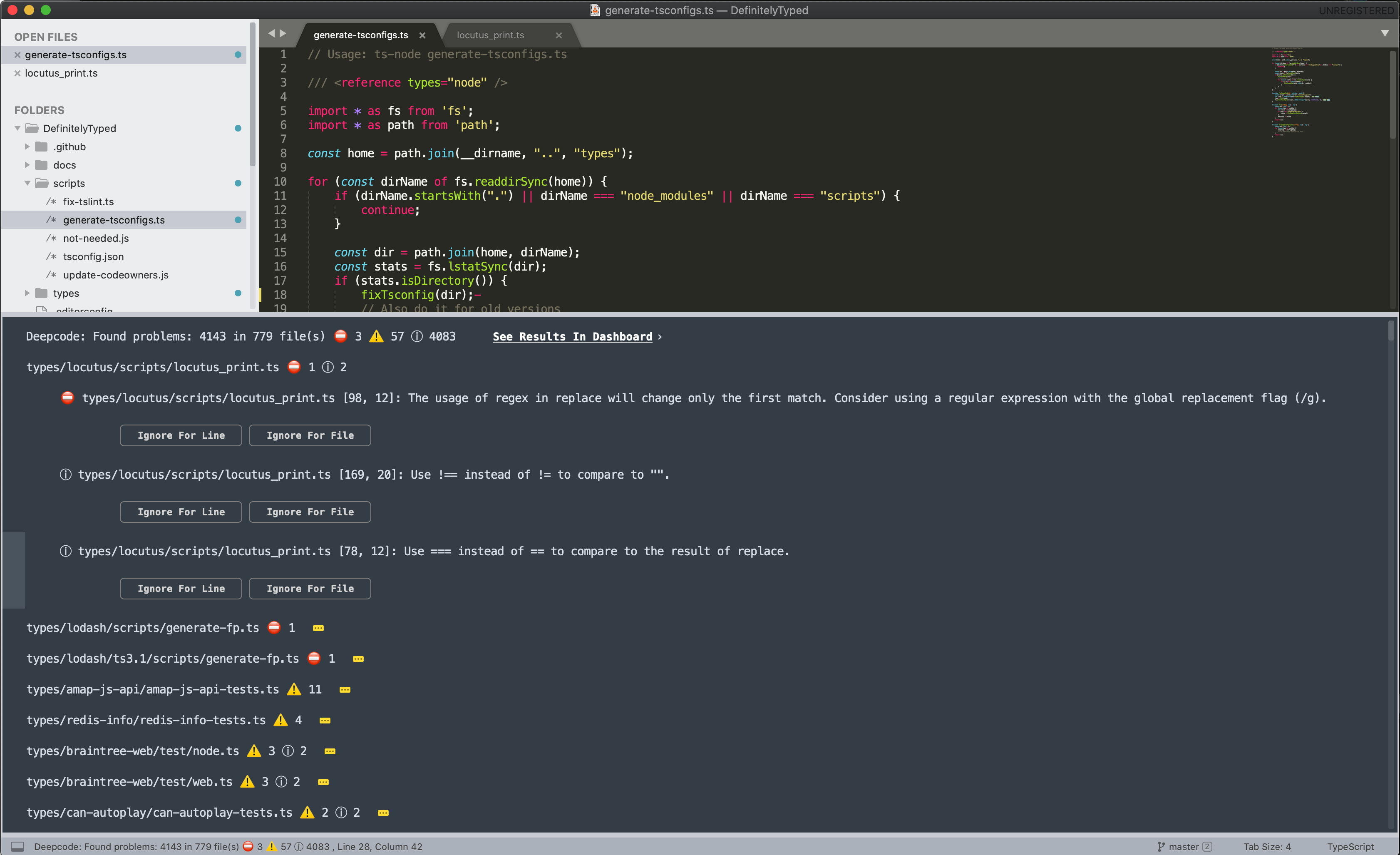
Task: Collapse the DefinitelyTyped root folder
Action: click(x=17, y=128)
